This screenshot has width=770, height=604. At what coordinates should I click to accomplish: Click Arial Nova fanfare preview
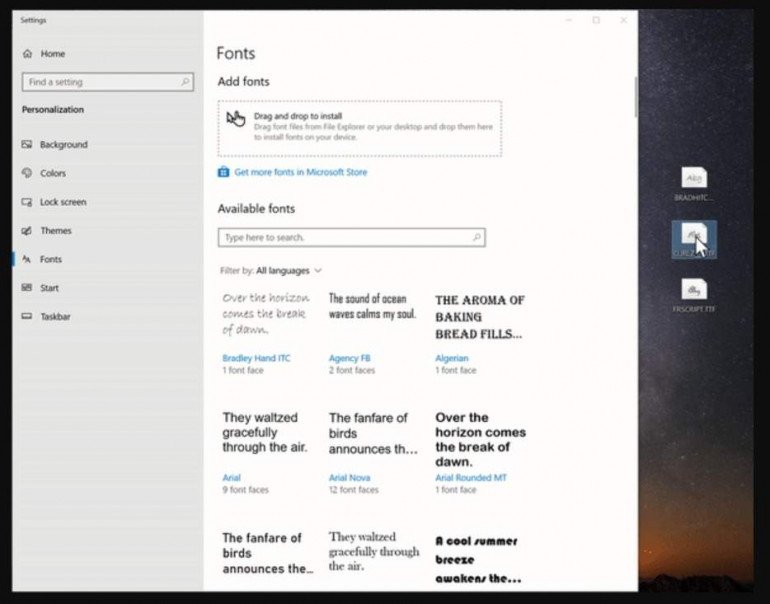373,433
